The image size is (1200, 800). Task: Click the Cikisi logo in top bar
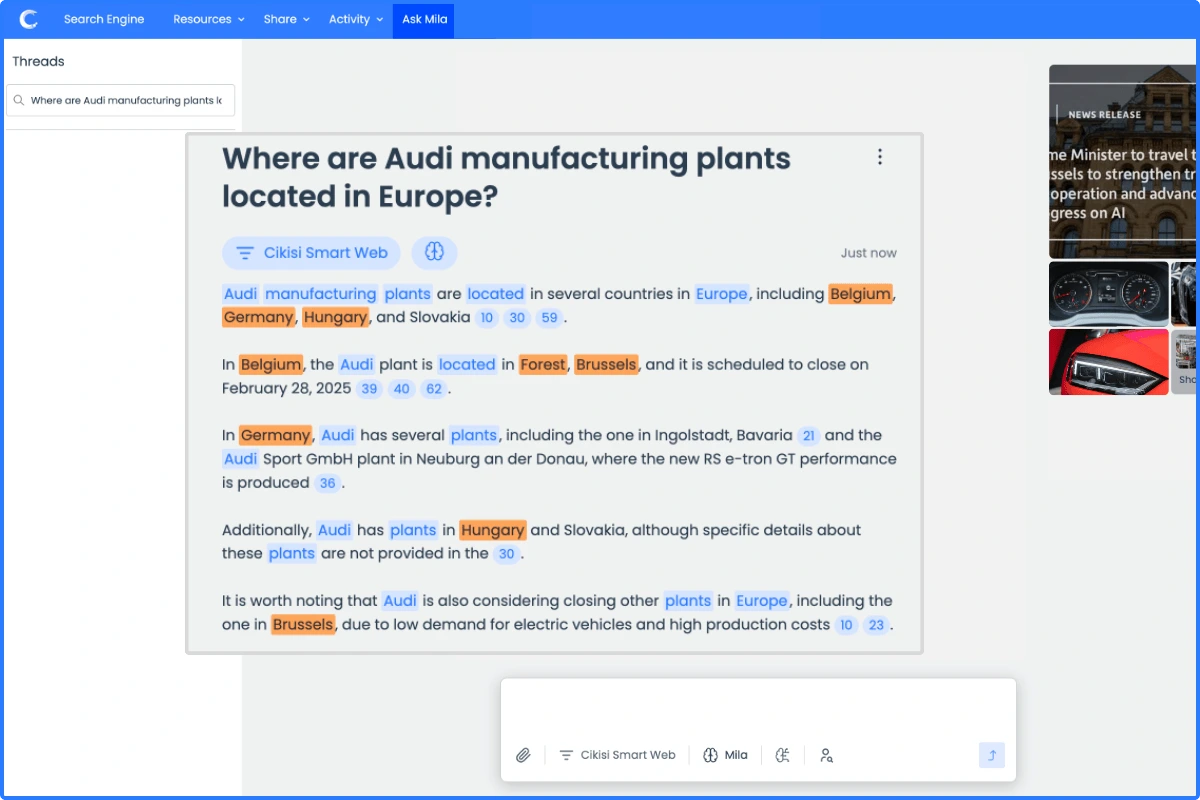click(x=29, y=19)
